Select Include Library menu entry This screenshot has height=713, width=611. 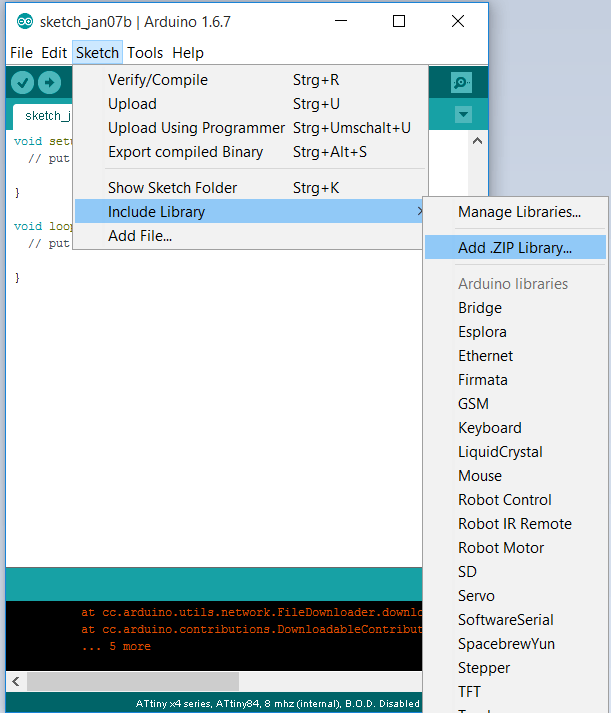click(x=249, y=211)
